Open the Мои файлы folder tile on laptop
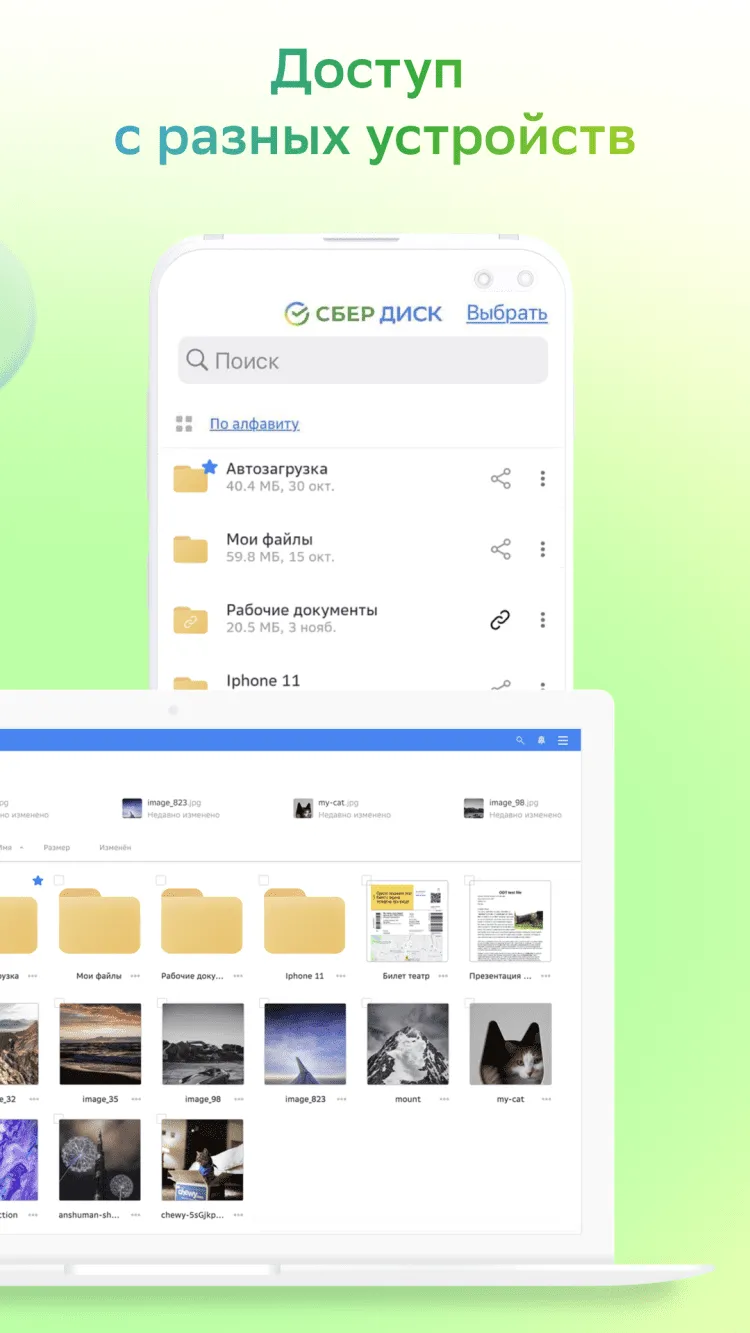This screenshot has height=1333, width=750. tap(99, 920)
